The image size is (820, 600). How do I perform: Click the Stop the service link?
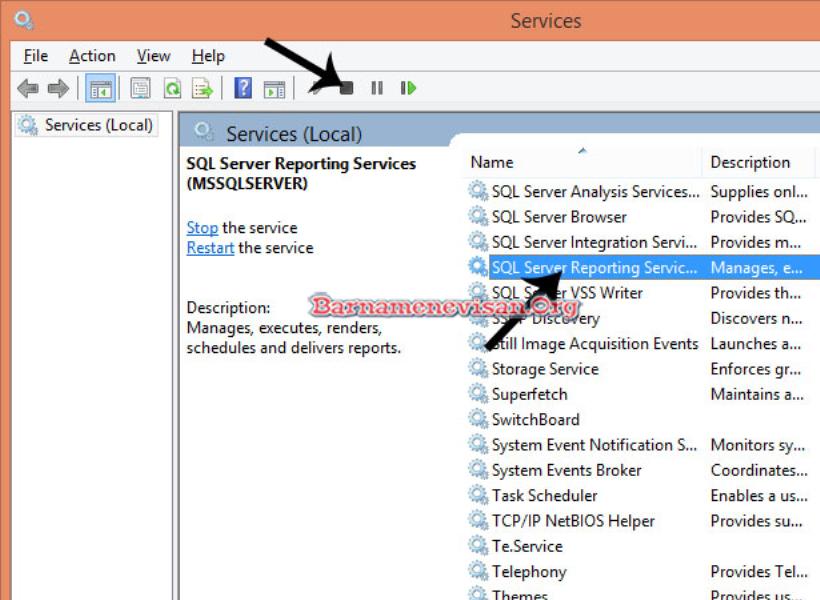(202, 228)
